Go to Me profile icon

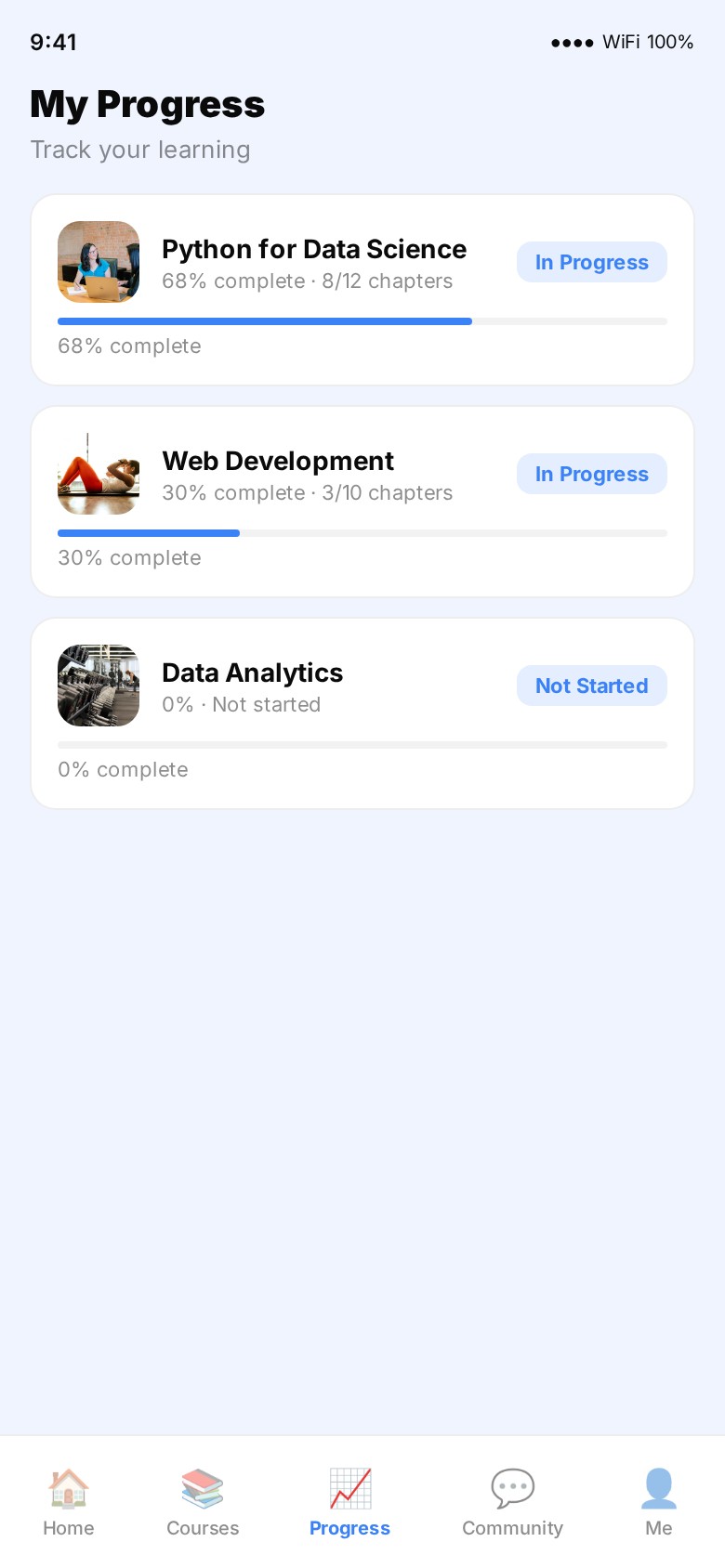(x=659, y=1488)
